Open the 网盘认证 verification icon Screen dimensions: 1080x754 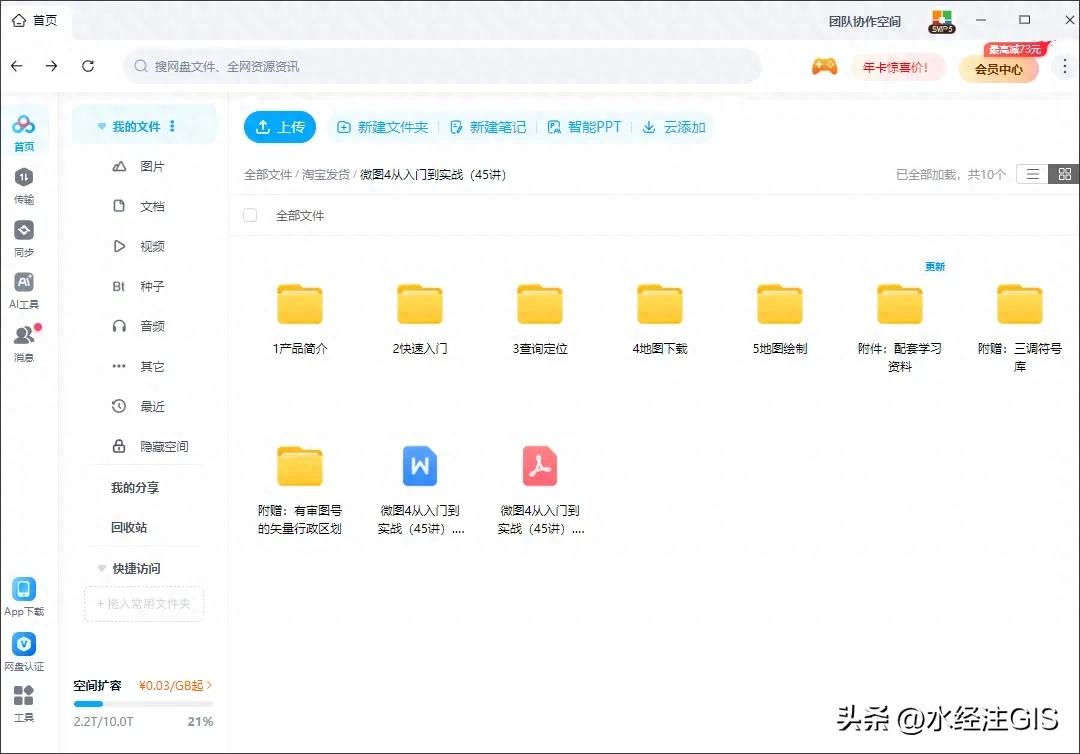23,644
